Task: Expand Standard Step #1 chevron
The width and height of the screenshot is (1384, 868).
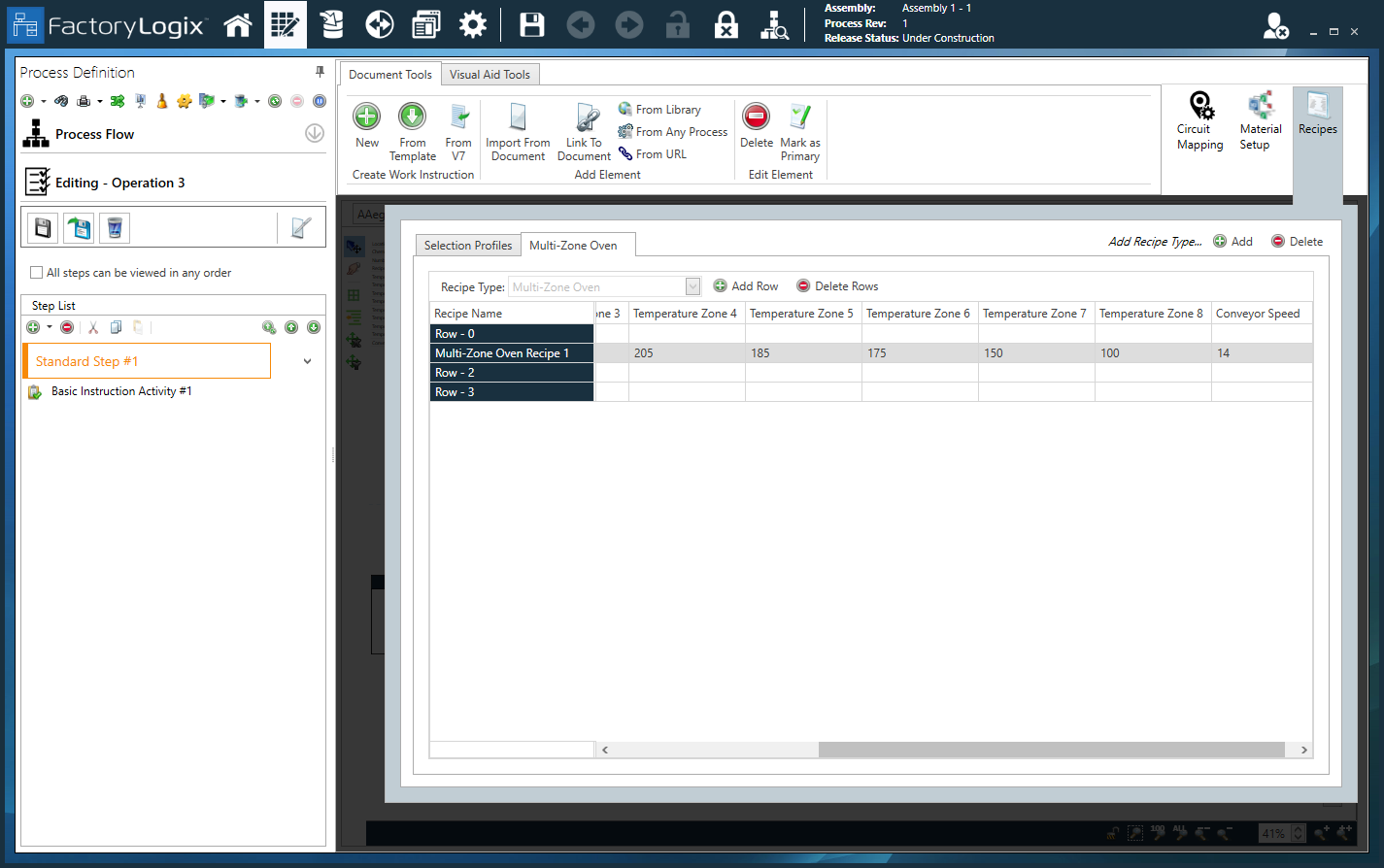Action: click(308, 361)
